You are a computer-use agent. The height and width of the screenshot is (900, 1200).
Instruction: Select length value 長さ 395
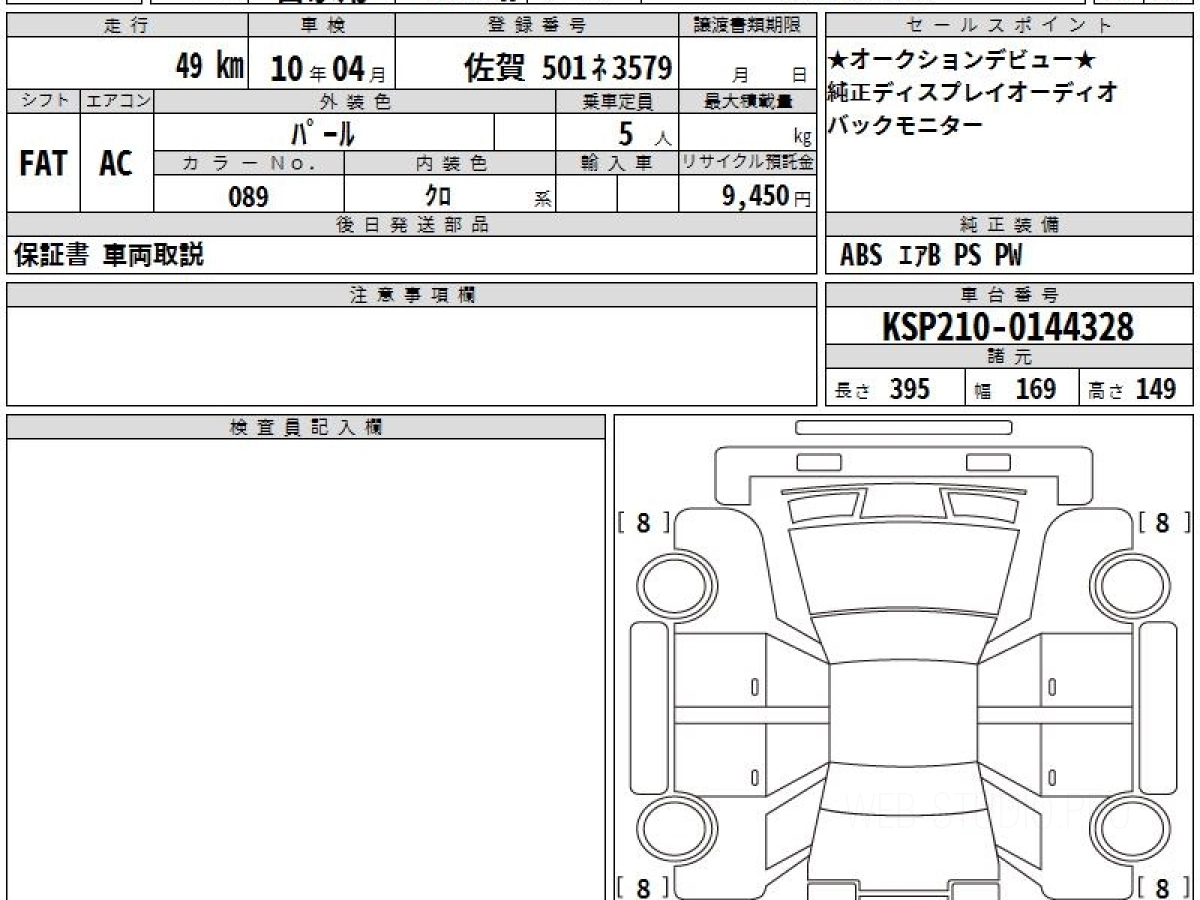[x=882, y=389]
